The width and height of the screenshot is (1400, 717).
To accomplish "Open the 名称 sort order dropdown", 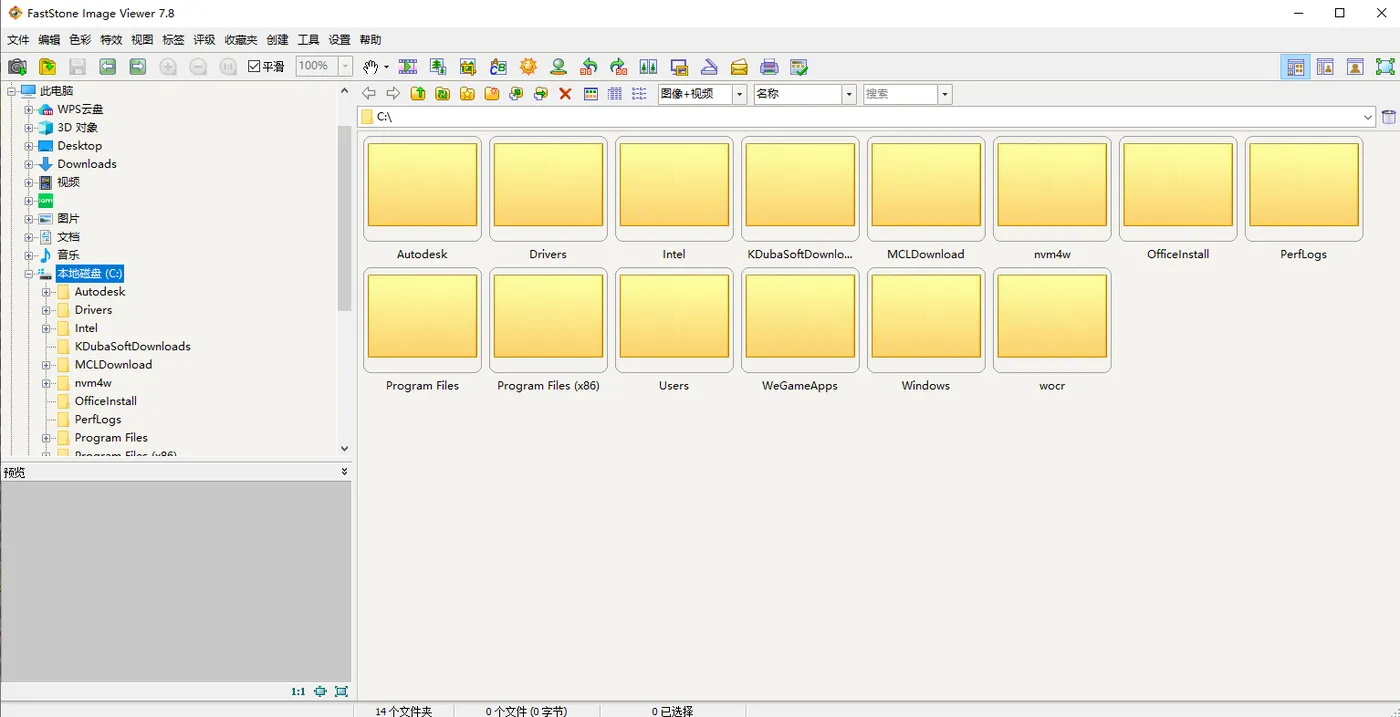I will [x=849, y=94].
